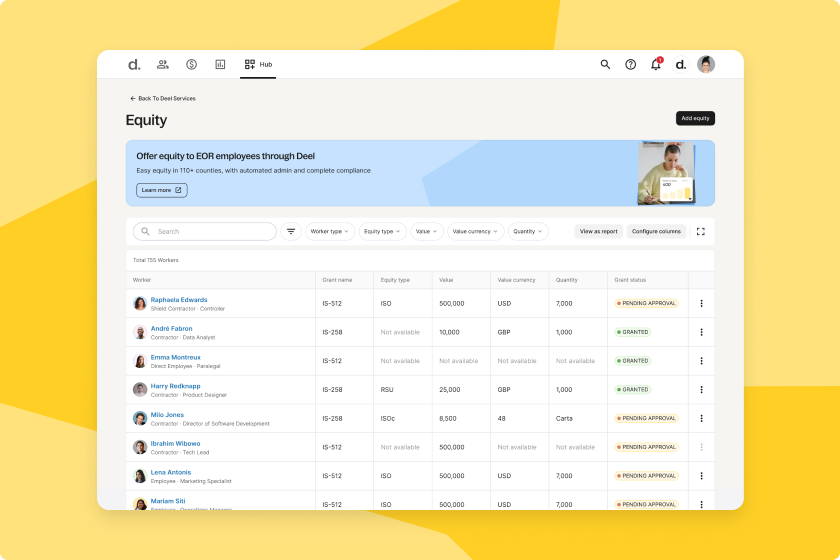Click the banner image of woman writing
Viewport: 840px width, 560px height.
(x=666, y=173)
